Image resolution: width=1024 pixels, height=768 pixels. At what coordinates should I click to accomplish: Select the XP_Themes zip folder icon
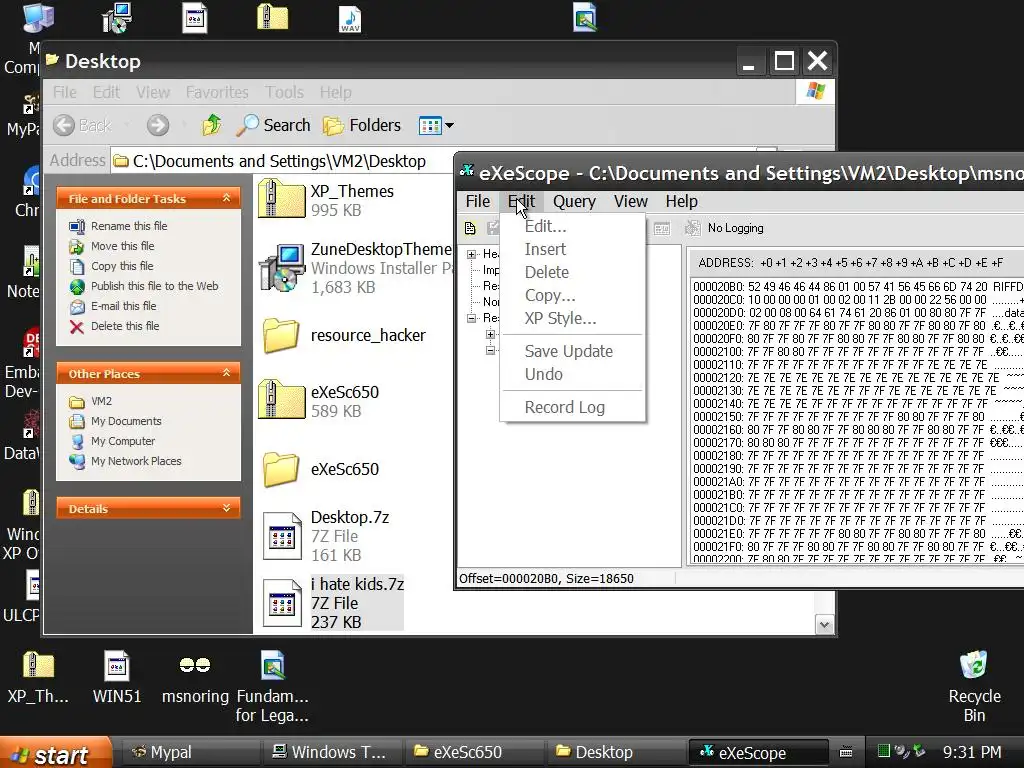pos(281,199)
